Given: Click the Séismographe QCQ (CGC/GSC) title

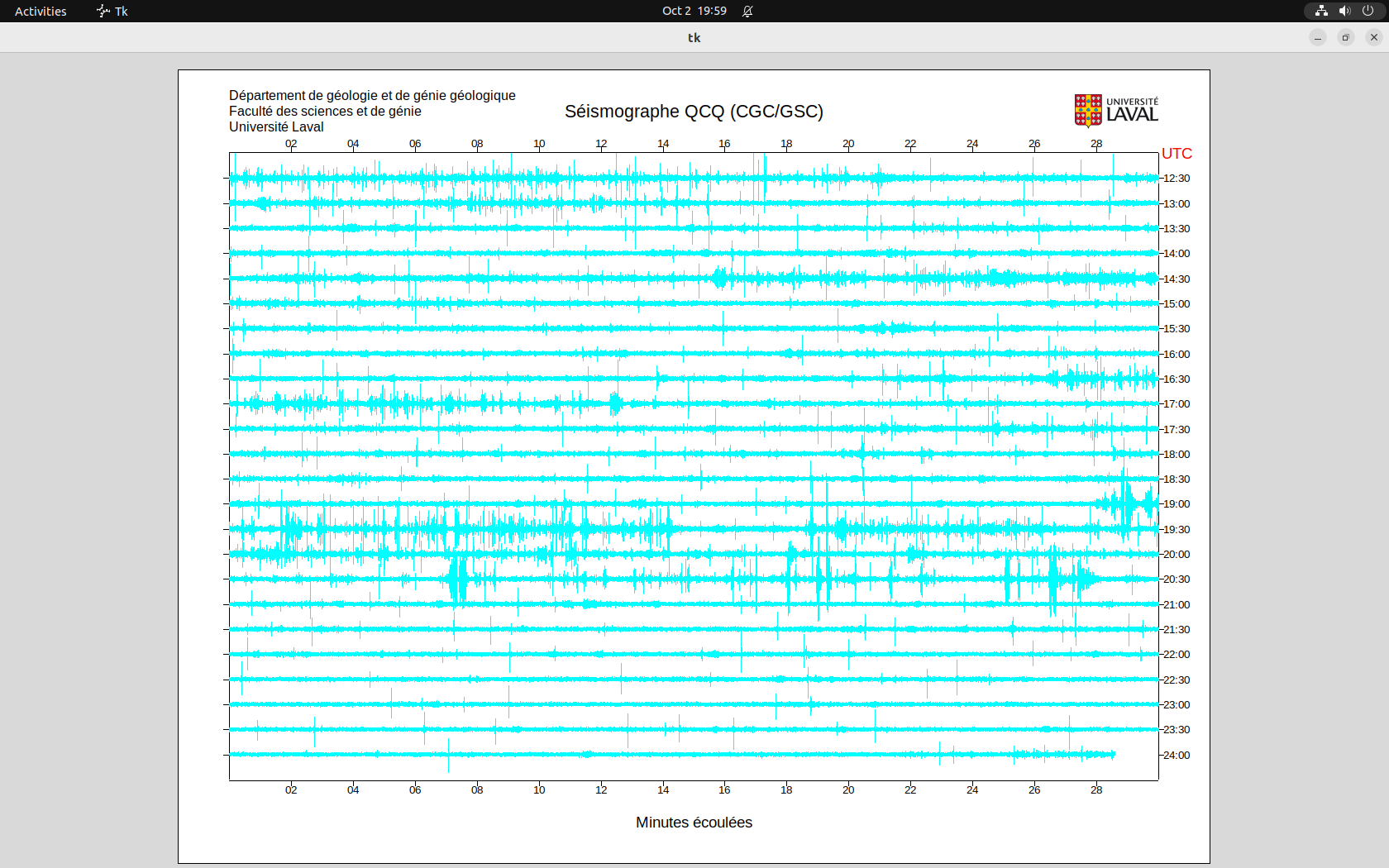Looking at the screenshot, I should (x=694, y=112).
